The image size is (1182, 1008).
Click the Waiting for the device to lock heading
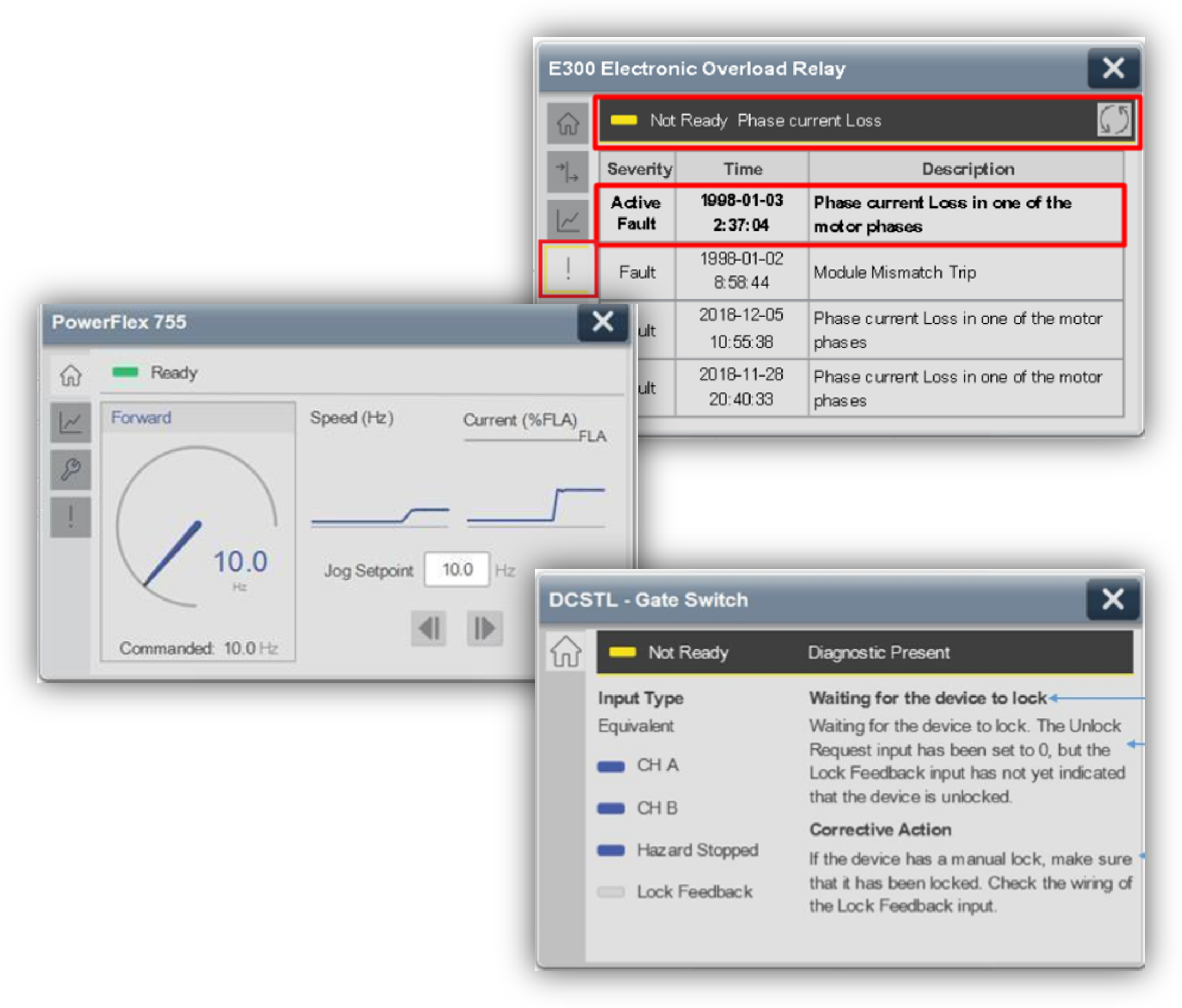[x=927, y=698]
